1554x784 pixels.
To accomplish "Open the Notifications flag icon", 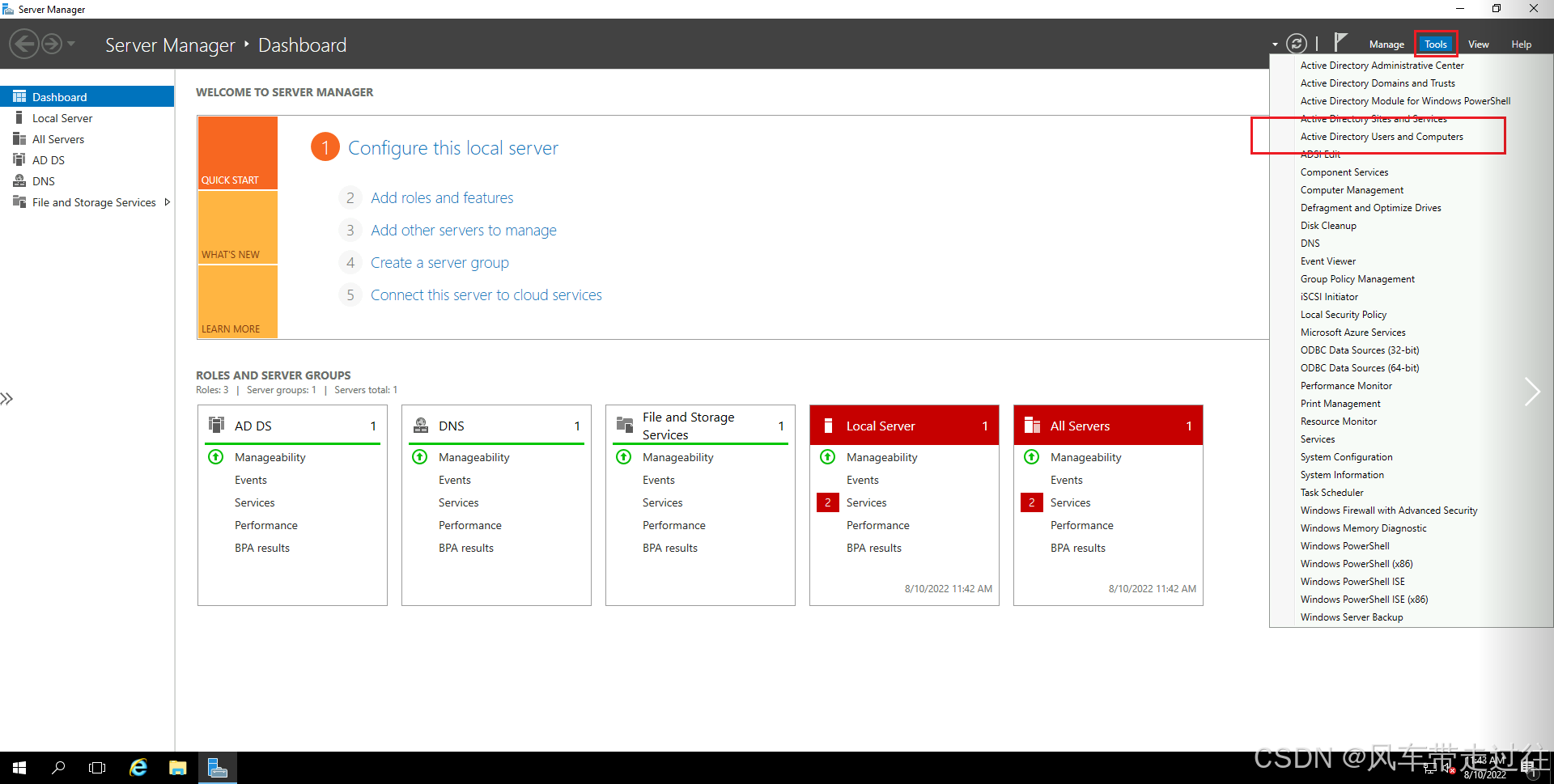I will pos(1340,41).
